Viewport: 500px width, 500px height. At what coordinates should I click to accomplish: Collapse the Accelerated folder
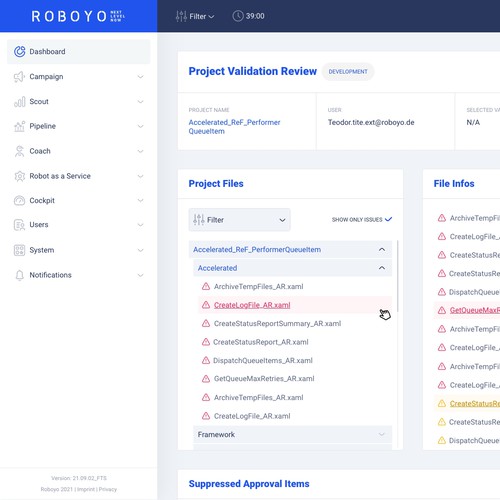click(382, 268)
